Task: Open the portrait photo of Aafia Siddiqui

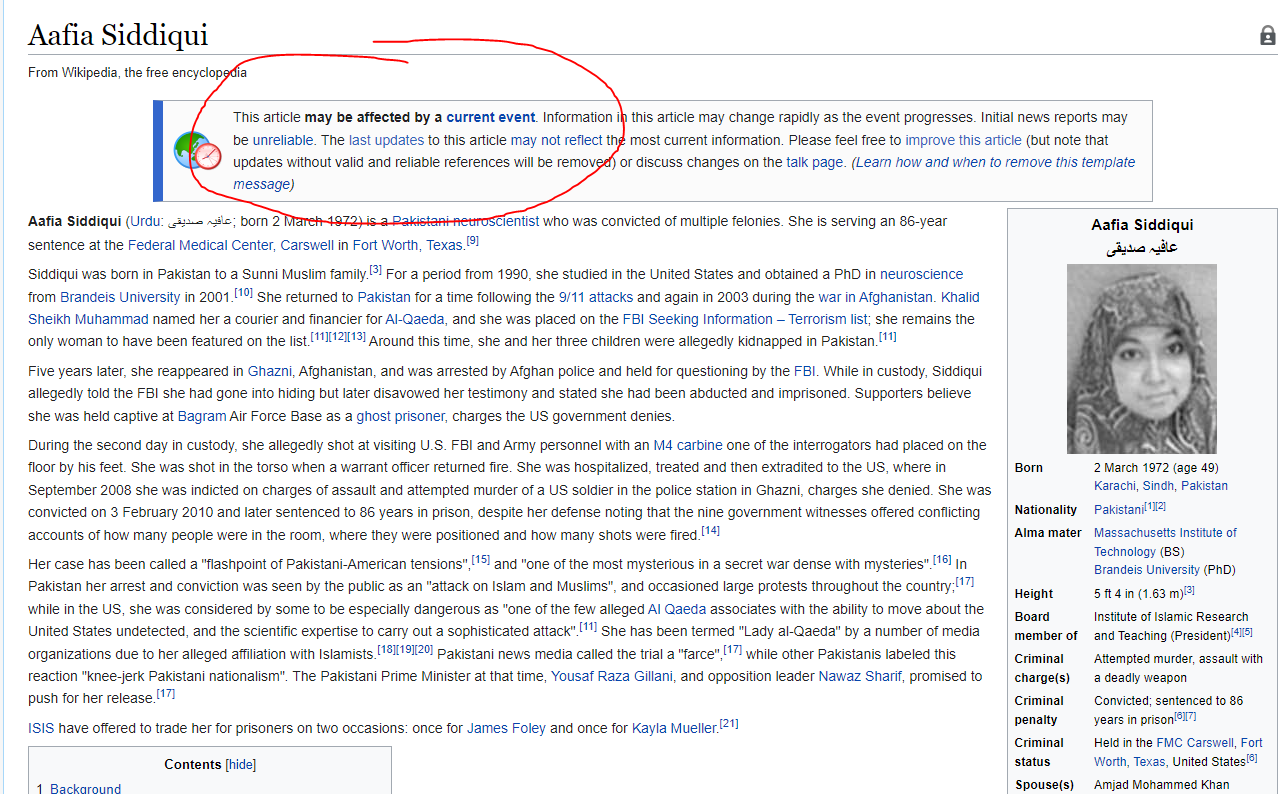Action: 1142,359
